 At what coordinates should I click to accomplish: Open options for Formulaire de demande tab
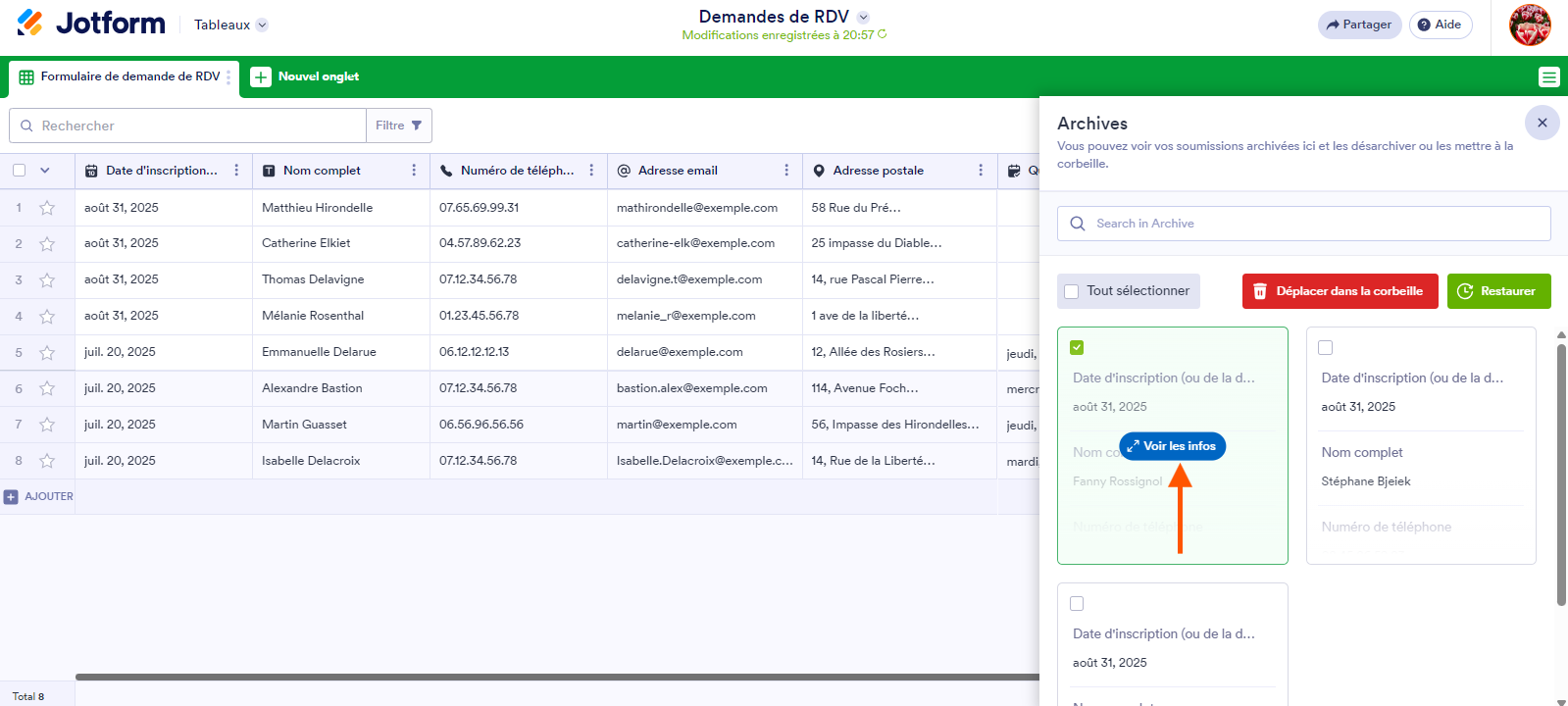point(229,77)
